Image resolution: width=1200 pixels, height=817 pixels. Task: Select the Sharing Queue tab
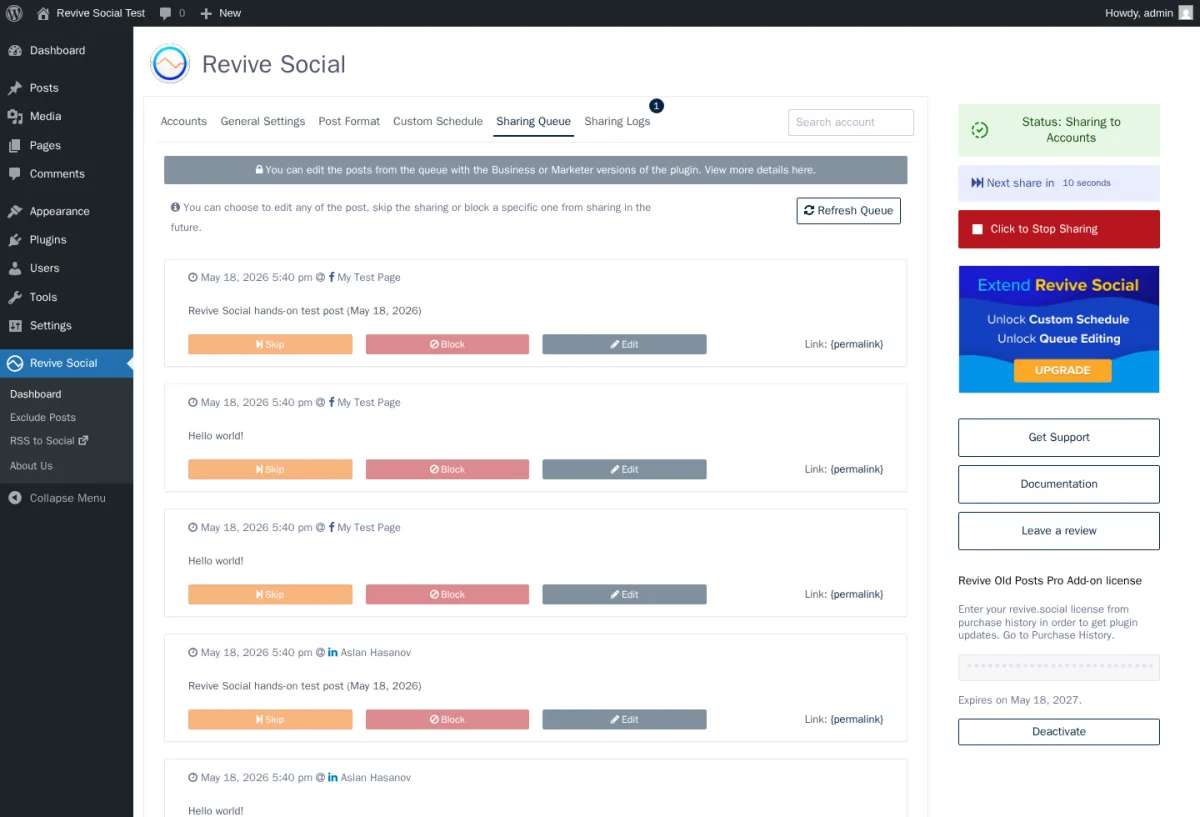[534, 121]
